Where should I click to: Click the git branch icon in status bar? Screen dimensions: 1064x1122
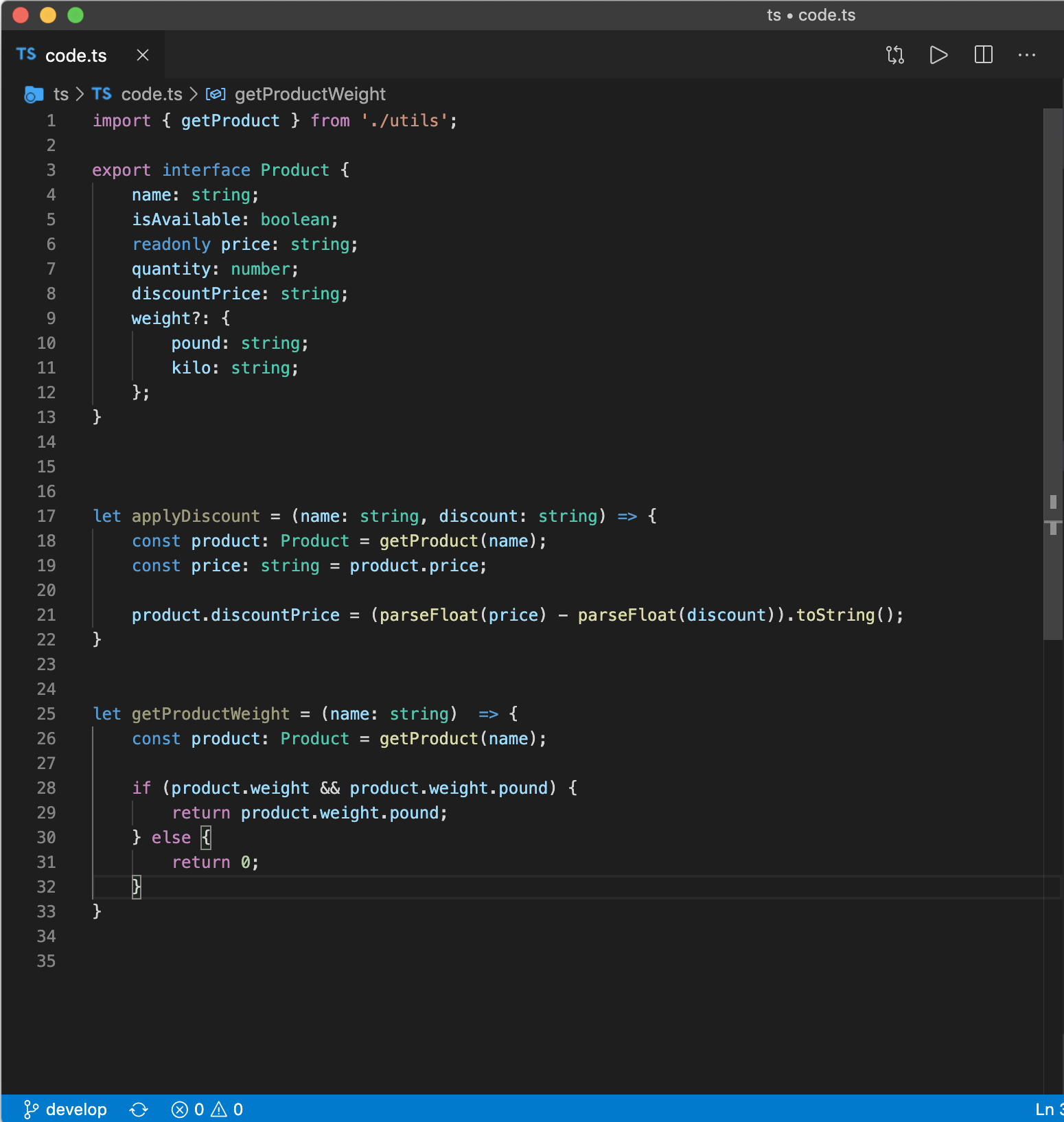(31, 1109)
